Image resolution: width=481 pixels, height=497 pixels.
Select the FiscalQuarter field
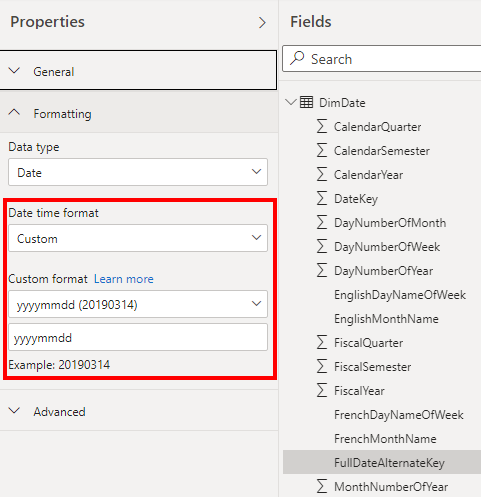[x=368, y=343]
